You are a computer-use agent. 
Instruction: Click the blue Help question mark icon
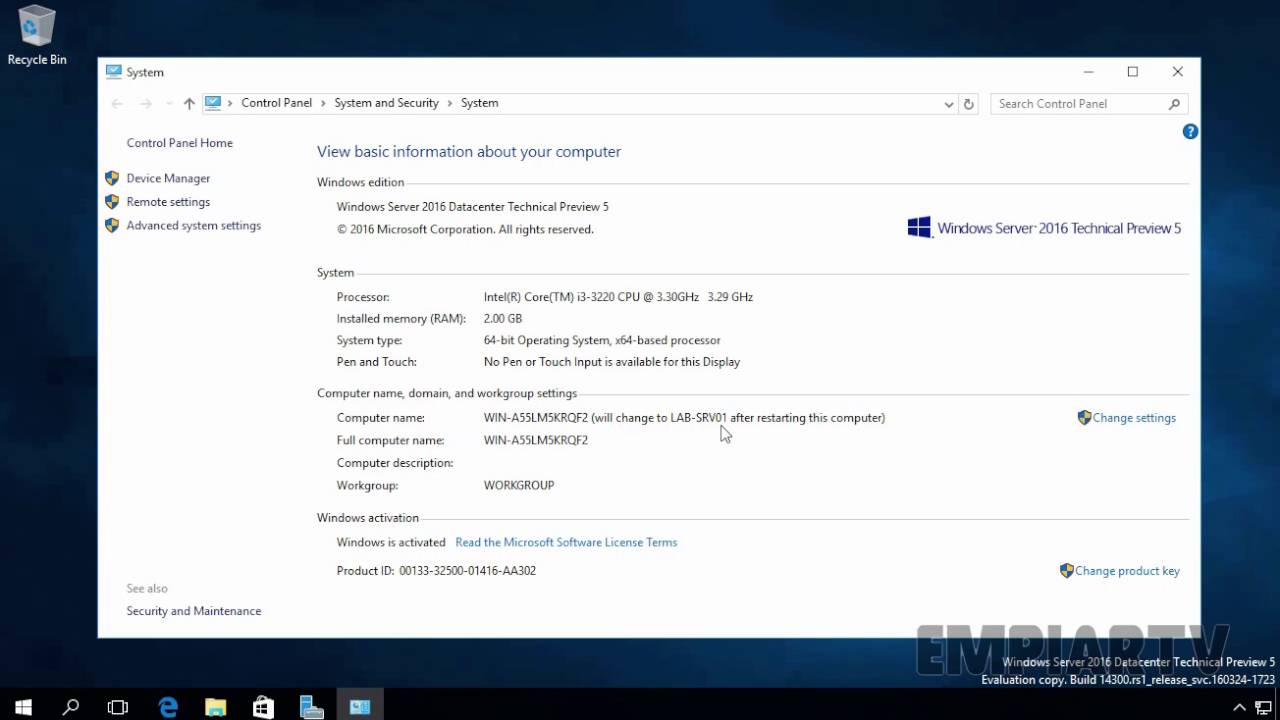[x=1190, y=131]
